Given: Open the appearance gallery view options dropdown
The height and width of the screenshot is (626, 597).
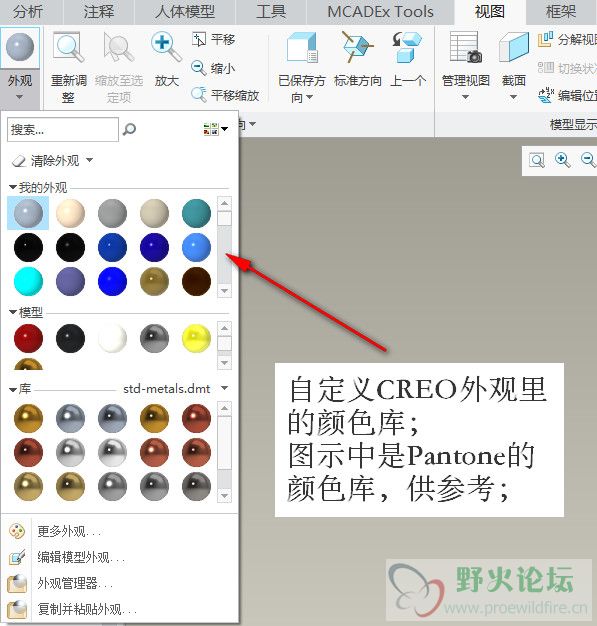Looking at the screenshot, I should coord(216,129).
